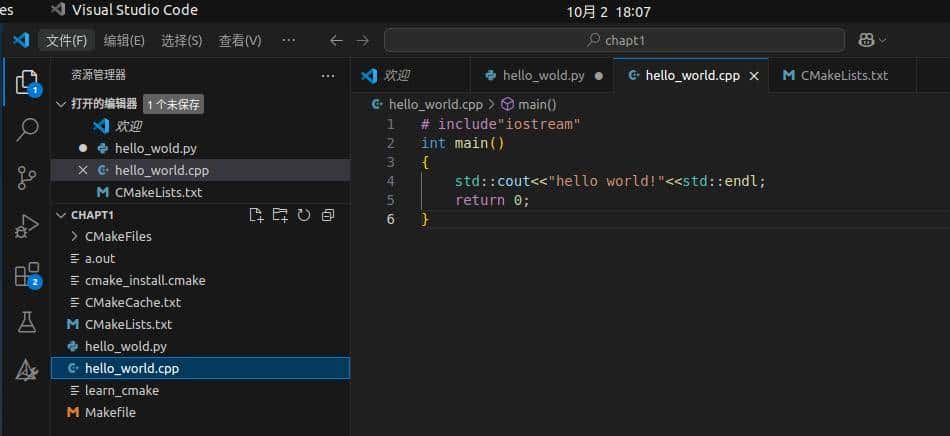Viewport: 950px width, 436px height.
Task: Open the Source Control view icon
Action: (x=27, y=178)
